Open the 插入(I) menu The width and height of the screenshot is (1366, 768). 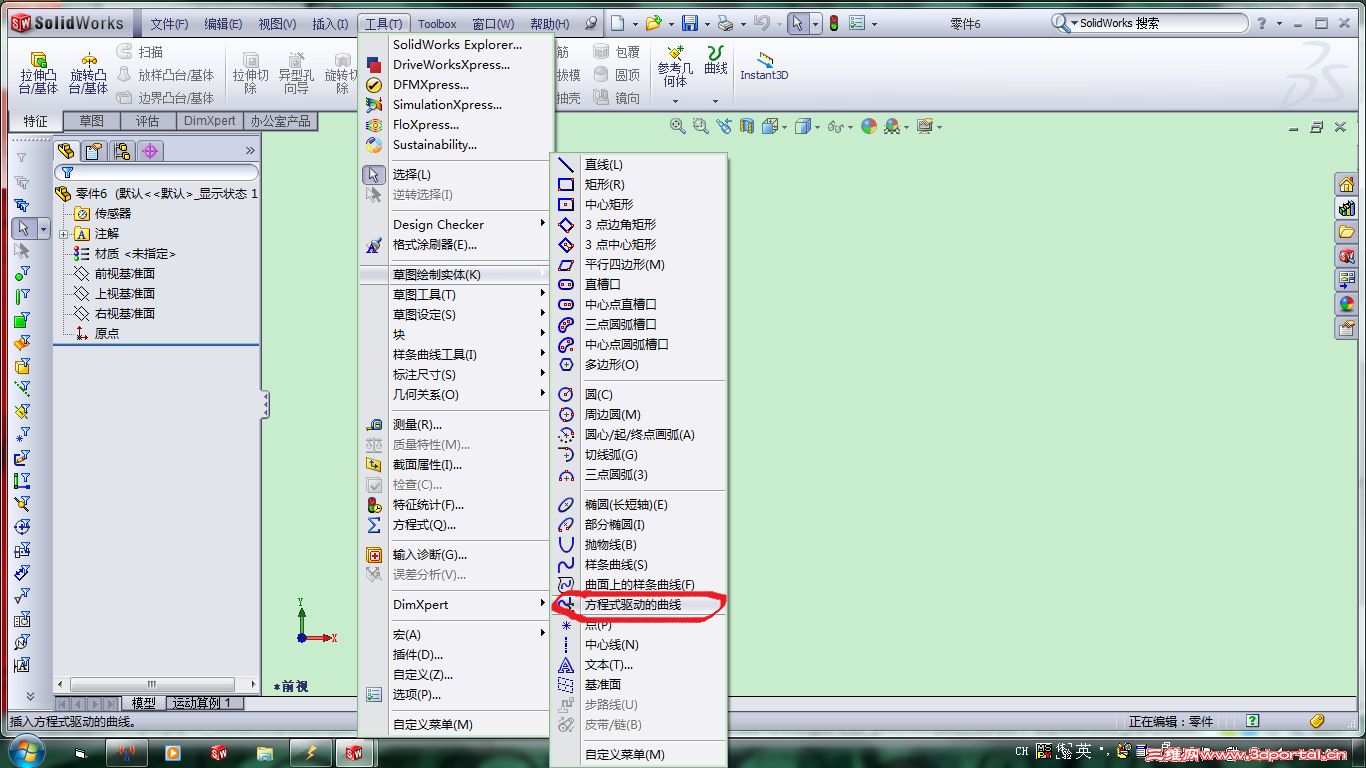click(330, 24)
